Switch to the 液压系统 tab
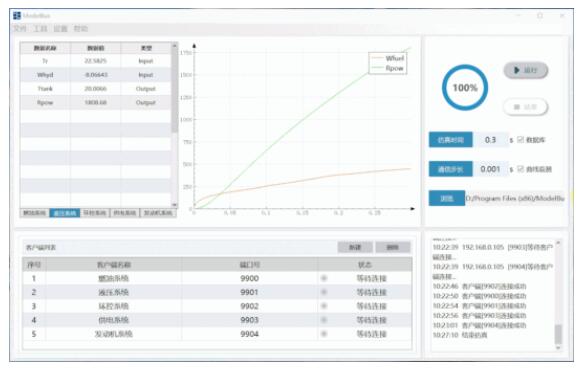This screenshot has width=582, height=368. coord(65,213)
